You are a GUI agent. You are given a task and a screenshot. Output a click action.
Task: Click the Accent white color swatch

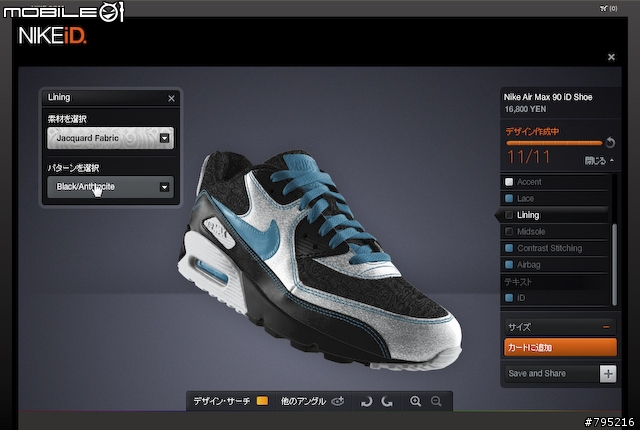click(509, 182)
